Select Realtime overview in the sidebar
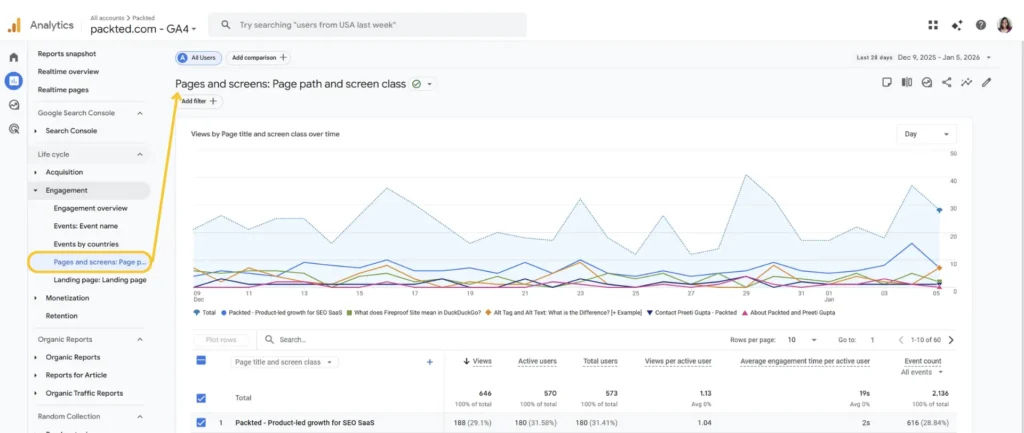 (x=68, y=72)
